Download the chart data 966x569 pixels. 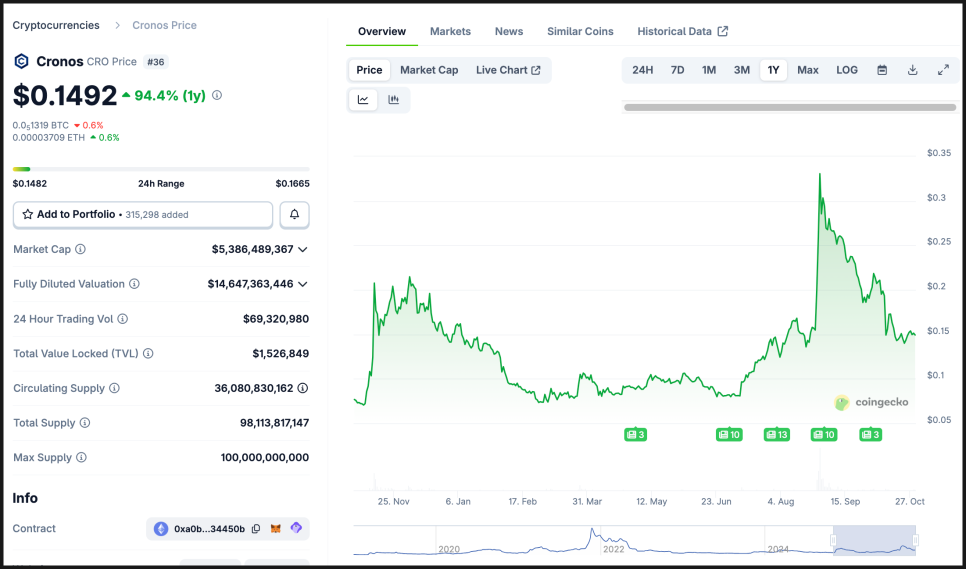912,70
